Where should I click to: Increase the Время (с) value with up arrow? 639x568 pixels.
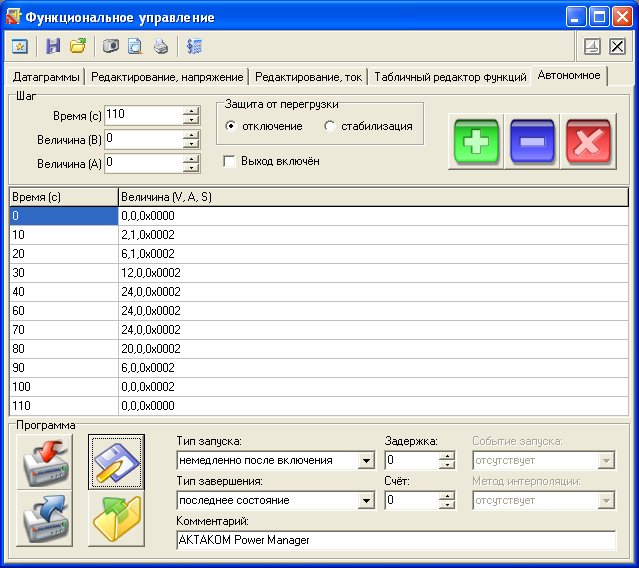[x=191, y=111]
